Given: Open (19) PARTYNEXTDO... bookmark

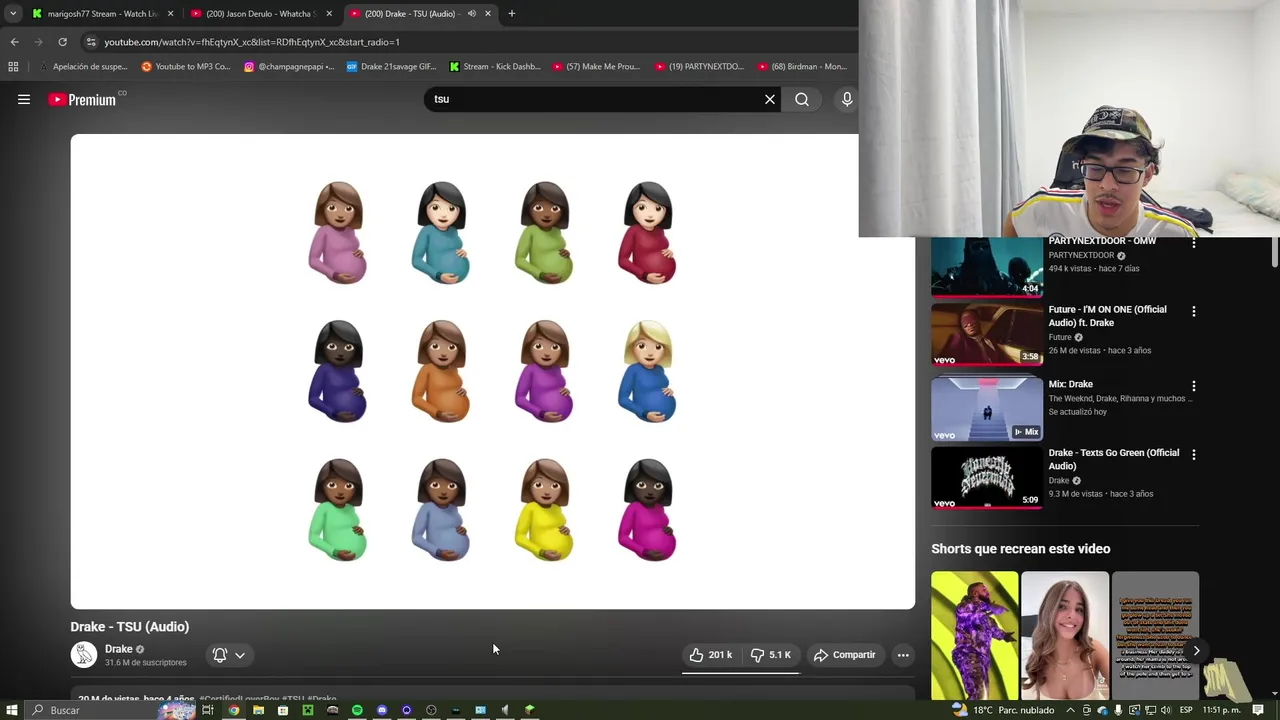Looking at the screenshot, I should [x=699, y=67].
